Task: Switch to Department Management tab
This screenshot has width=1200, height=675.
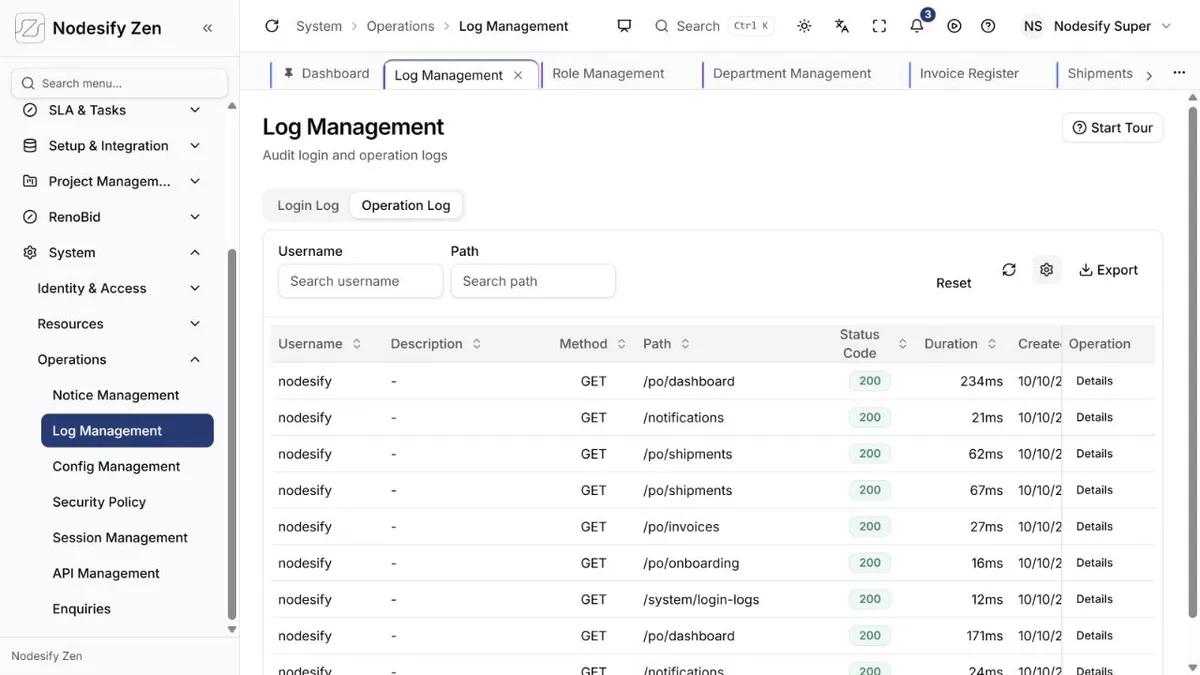Action: pyautogui.click(x=792, y=73)
